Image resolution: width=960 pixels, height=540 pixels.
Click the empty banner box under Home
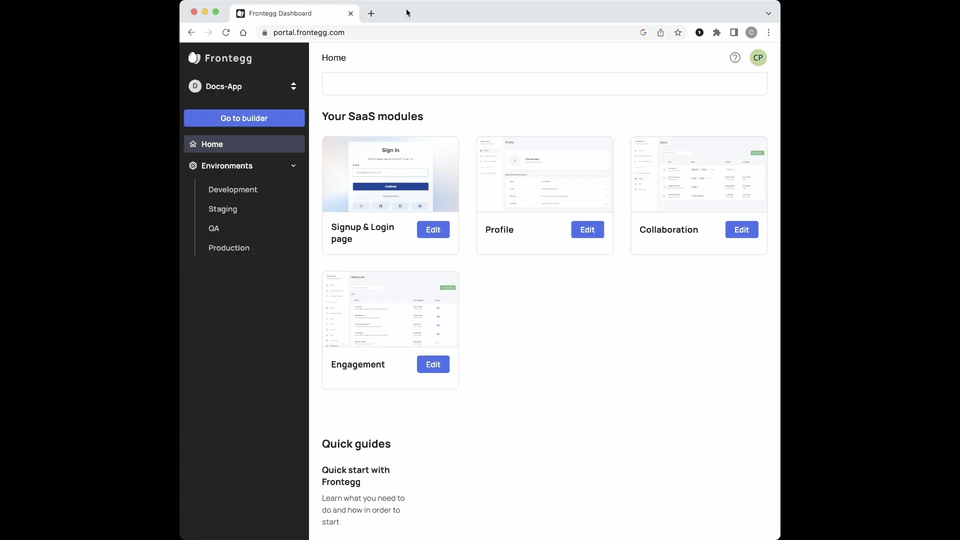[544, 84]
